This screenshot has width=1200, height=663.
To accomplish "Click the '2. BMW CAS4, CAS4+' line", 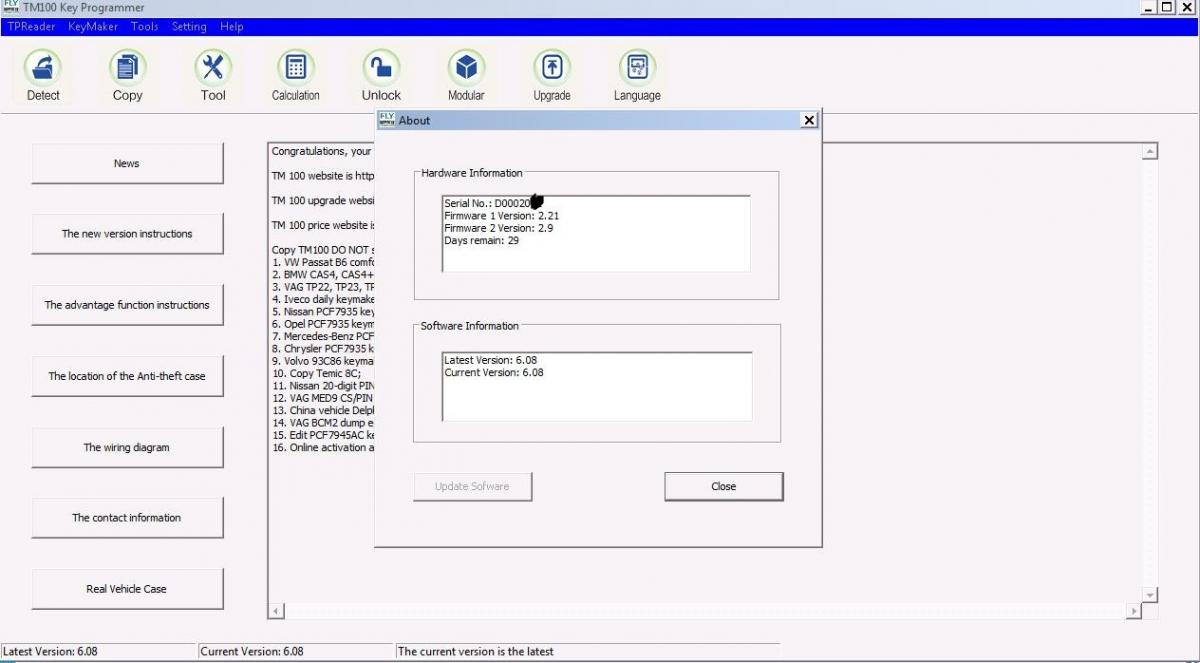I will tap(323, 274).
